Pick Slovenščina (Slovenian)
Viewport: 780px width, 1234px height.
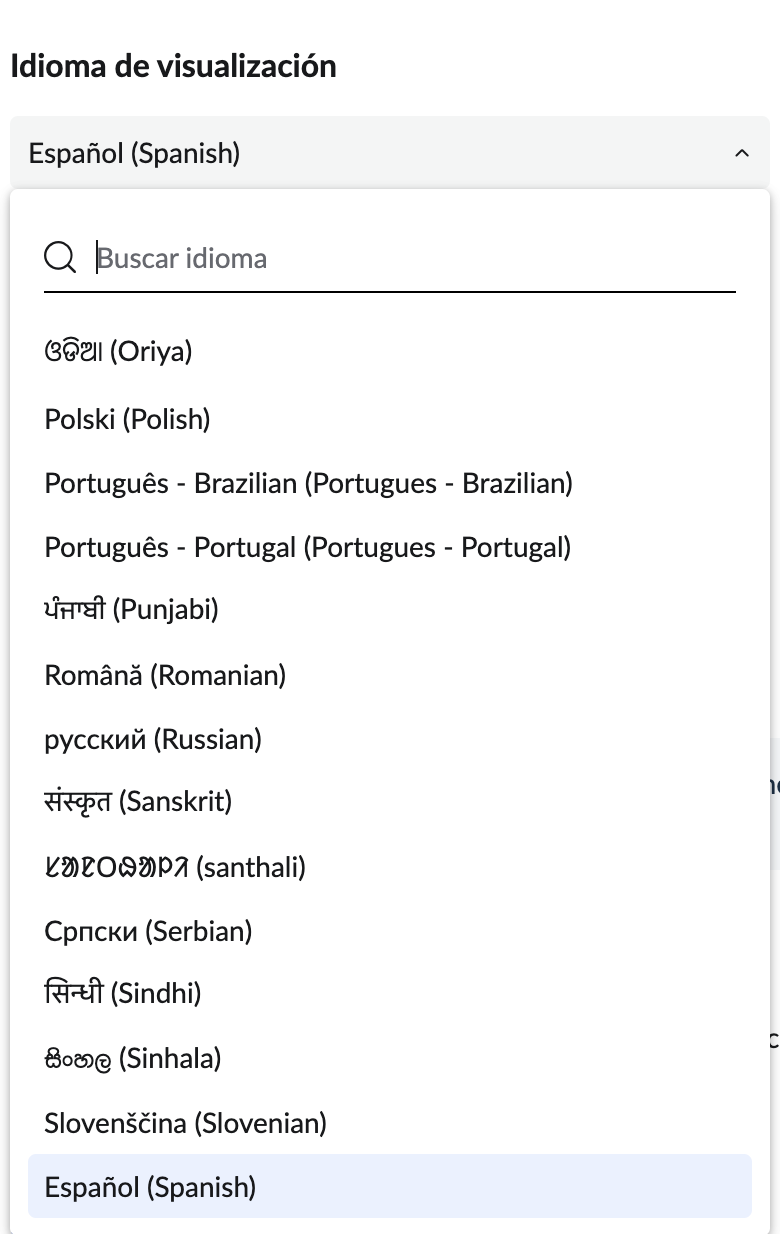click(x=185, y=1123)
